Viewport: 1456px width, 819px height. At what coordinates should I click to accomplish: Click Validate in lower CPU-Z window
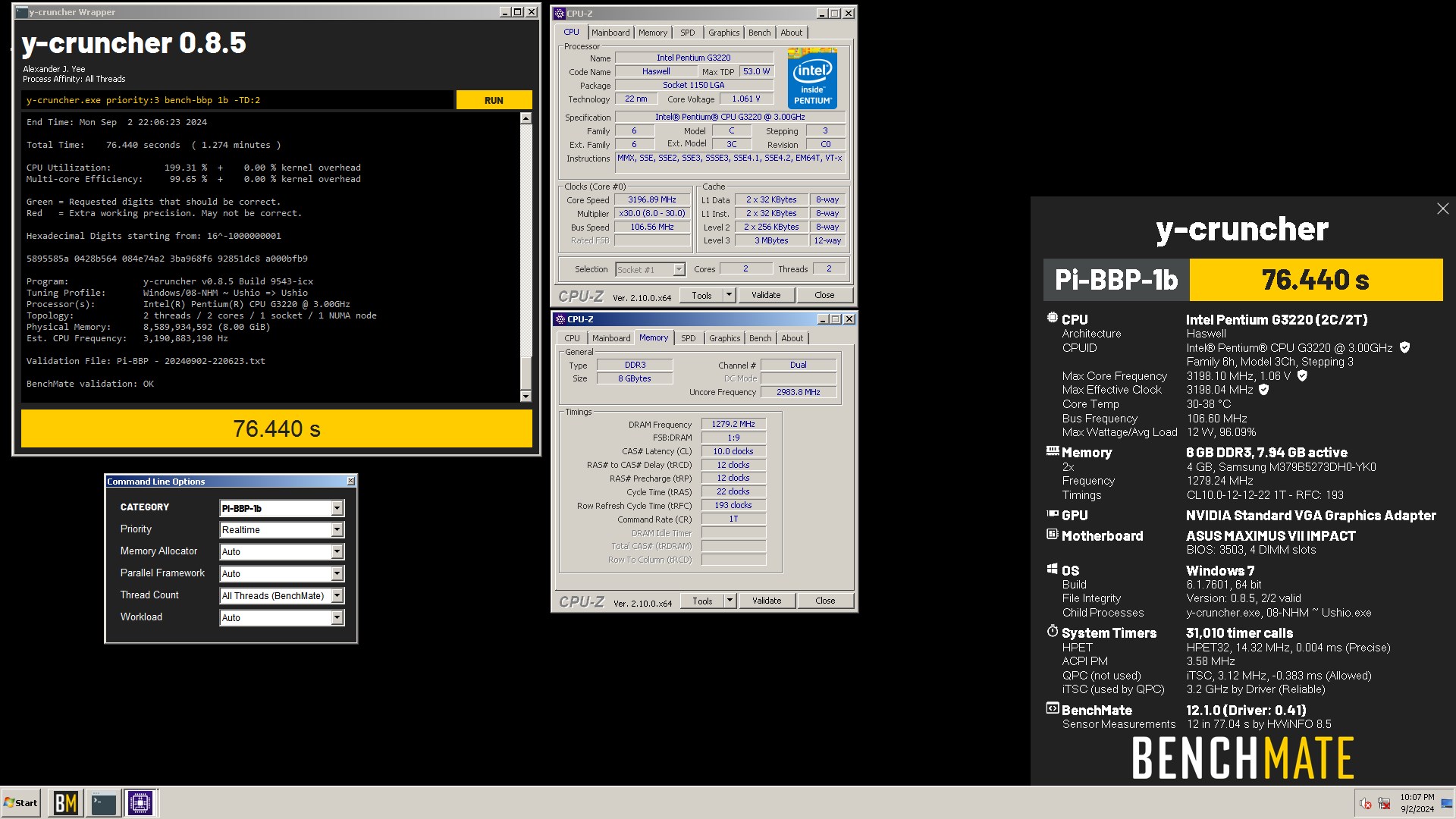coord(767,601)
